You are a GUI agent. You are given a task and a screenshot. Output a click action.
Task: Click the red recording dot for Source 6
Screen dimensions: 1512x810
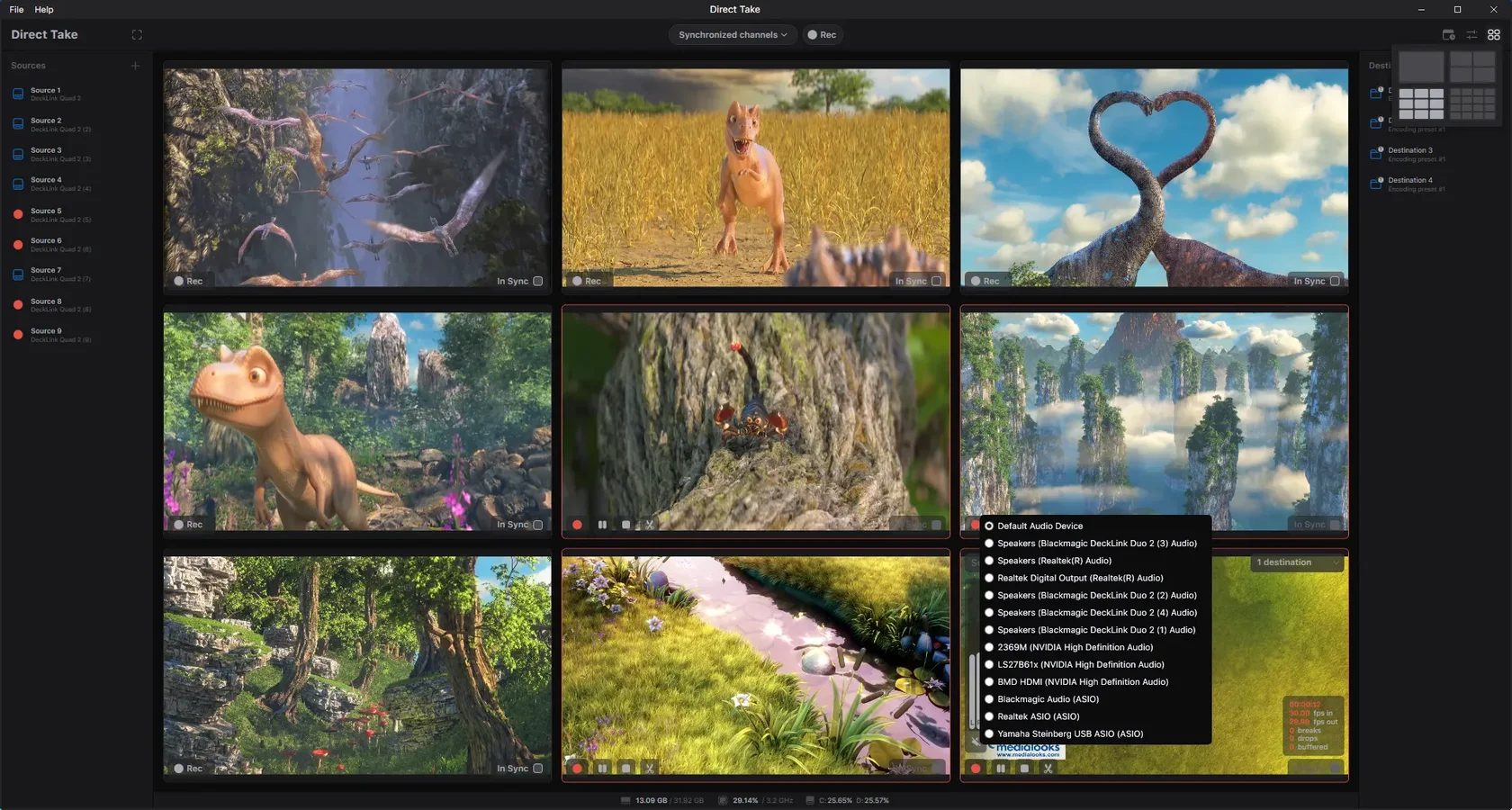(x=18, y=245)
